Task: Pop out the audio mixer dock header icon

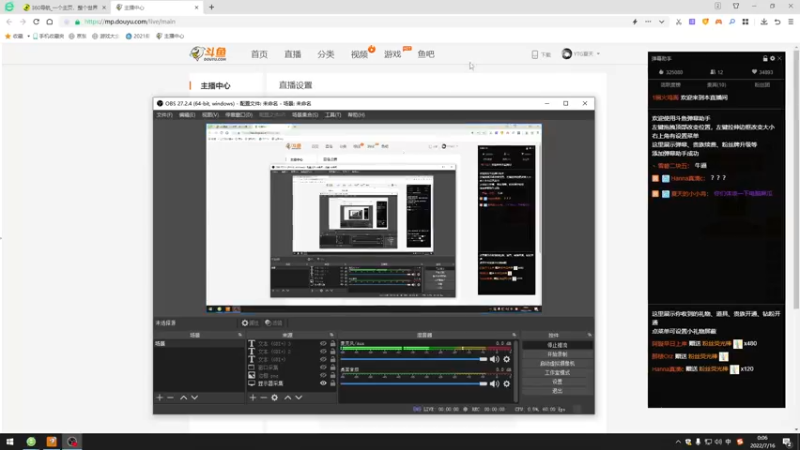Action: [x=514, y=335]
